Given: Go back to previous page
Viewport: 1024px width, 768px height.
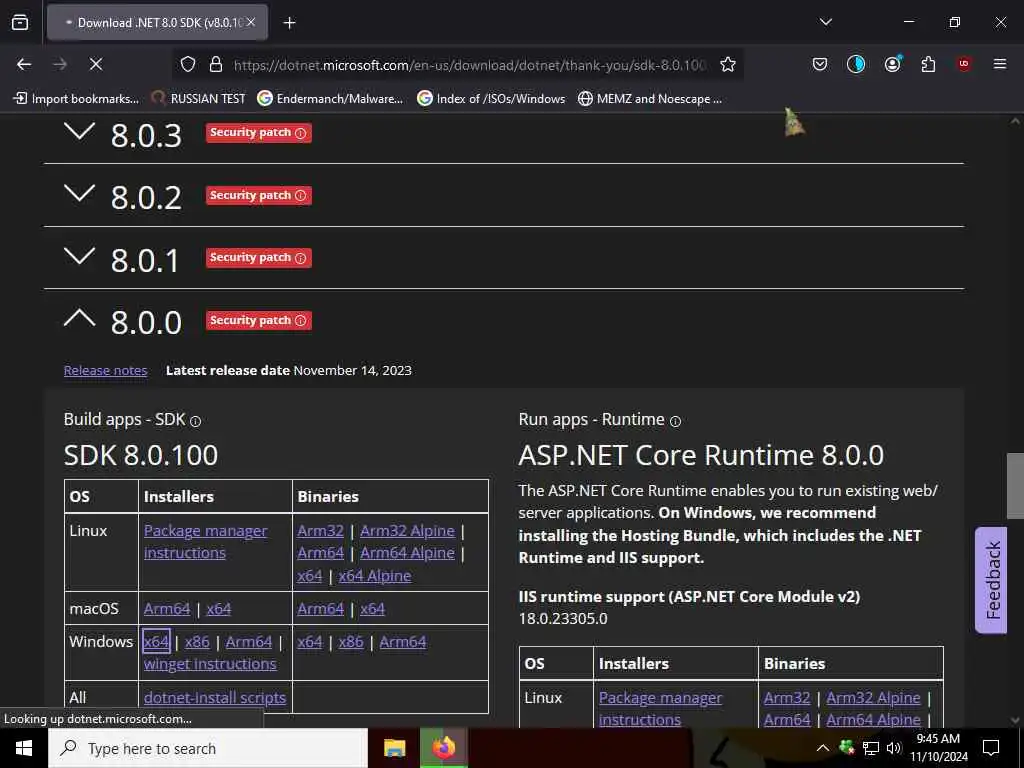Looking at the screenshot, I should click(x=24, y=64).
